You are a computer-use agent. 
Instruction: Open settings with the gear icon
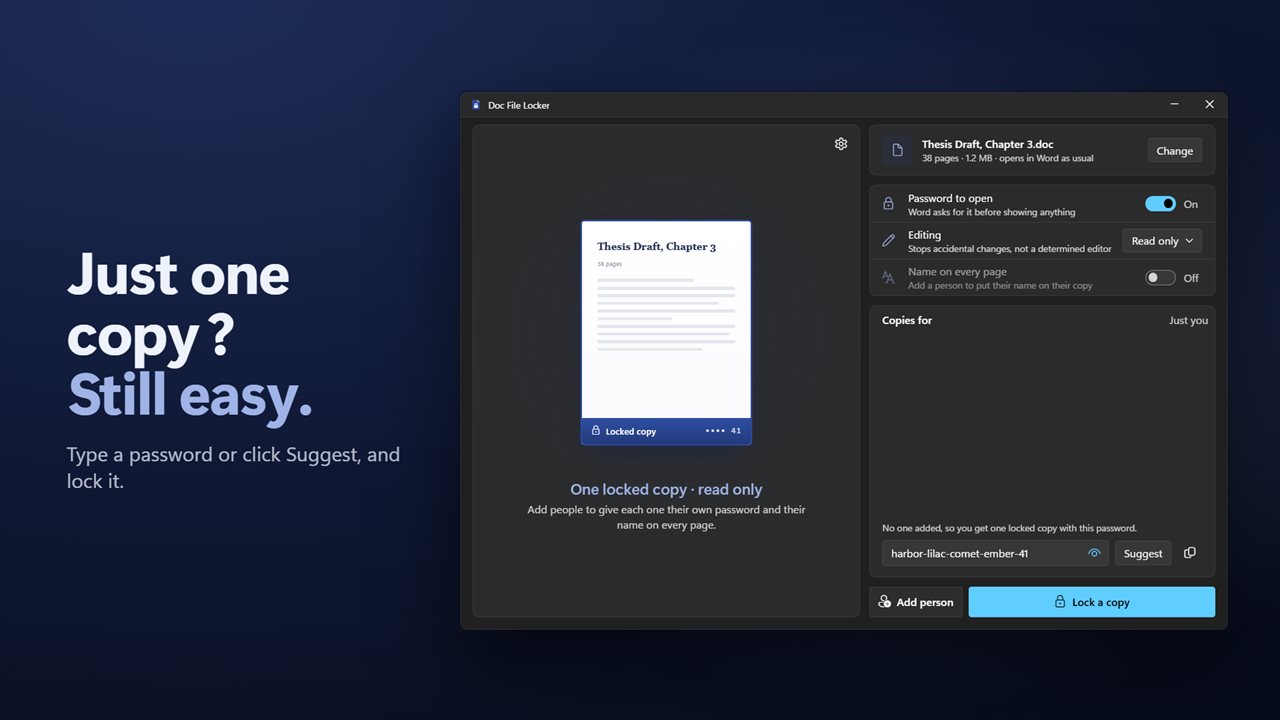[x=841, y=144]
